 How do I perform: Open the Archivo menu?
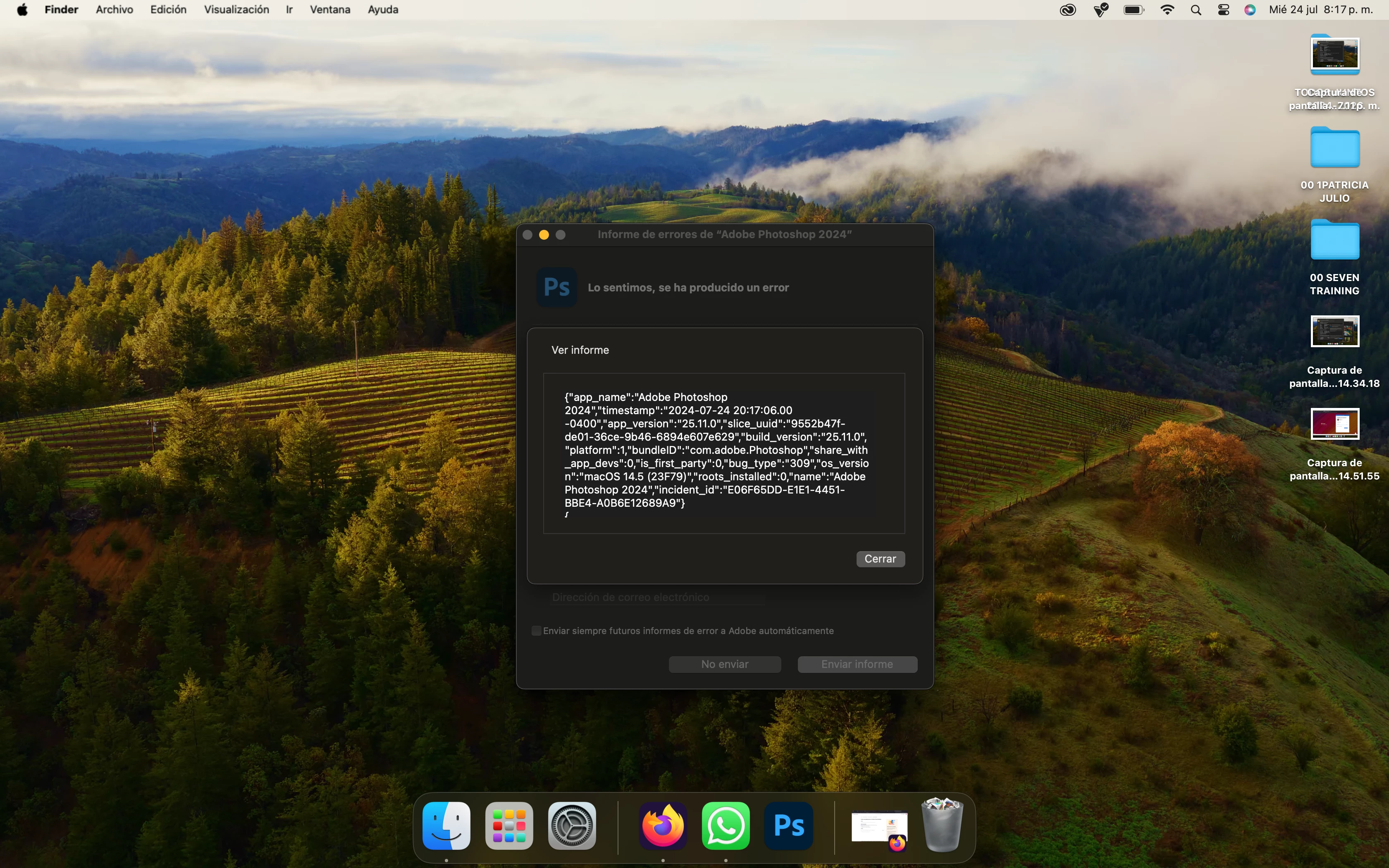[114, 10]
